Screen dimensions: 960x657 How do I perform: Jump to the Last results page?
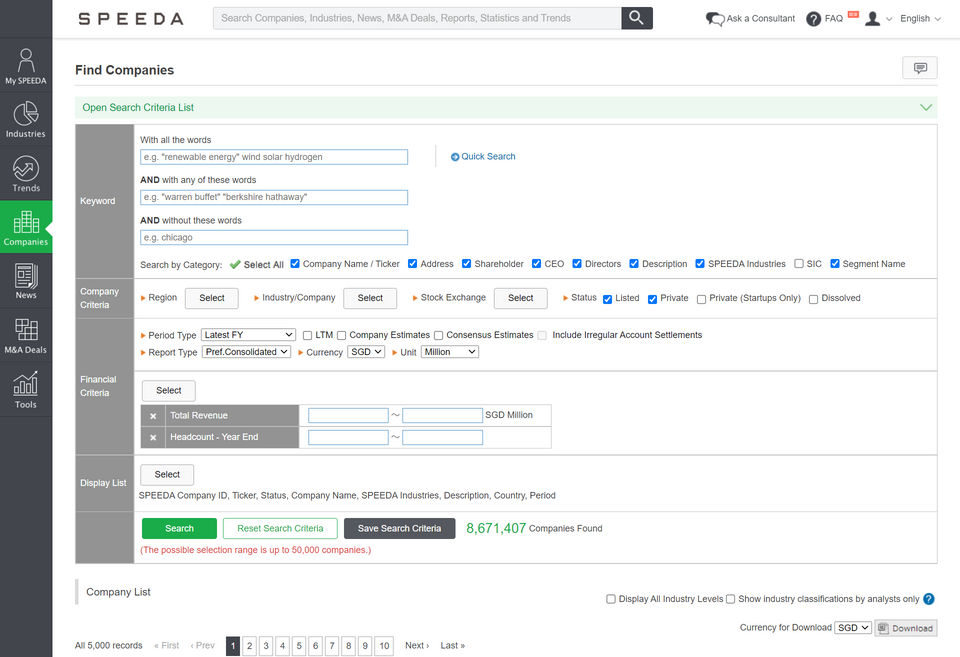pyautogui.click(x=452, y=645)
